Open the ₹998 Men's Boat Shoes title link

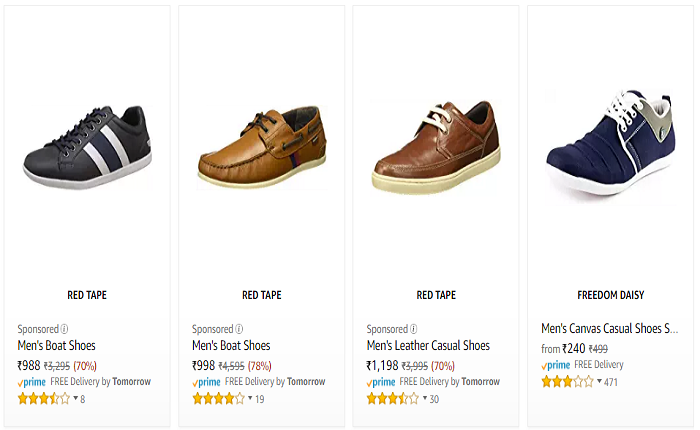(x=231, y=346)
